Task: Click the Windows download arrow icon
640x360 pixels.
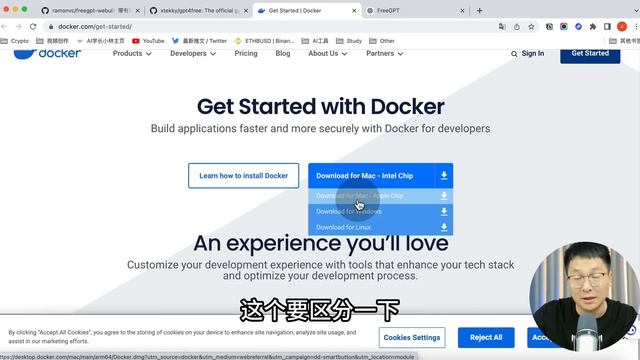Action: coord(444,211)
